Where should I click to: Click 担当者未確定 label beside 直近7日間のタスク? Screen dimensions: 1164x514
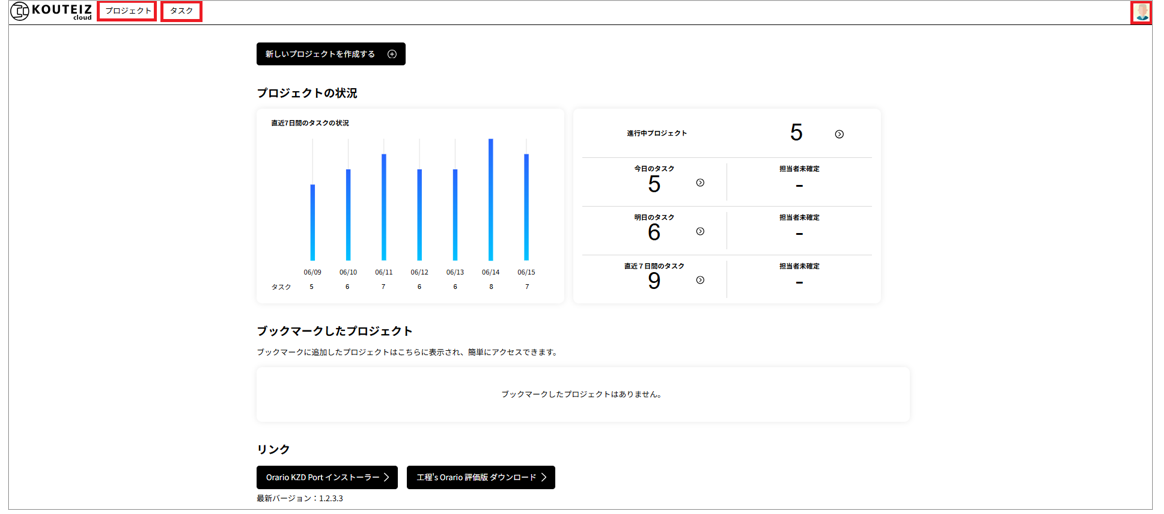point(800,266)
